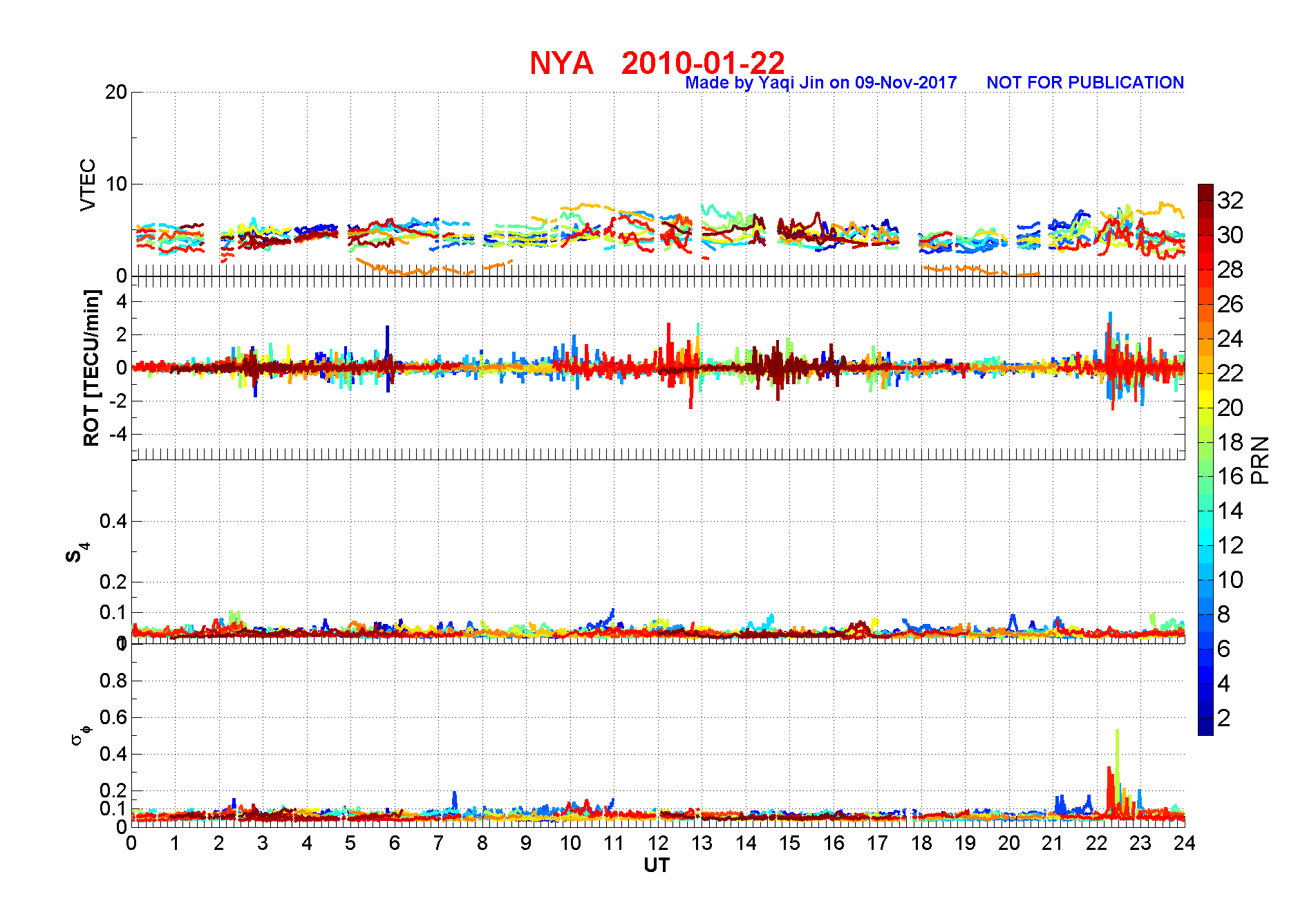Click VTEC axis tick label 20
The image size is (1316, 919).
click(x=116, y=92)
